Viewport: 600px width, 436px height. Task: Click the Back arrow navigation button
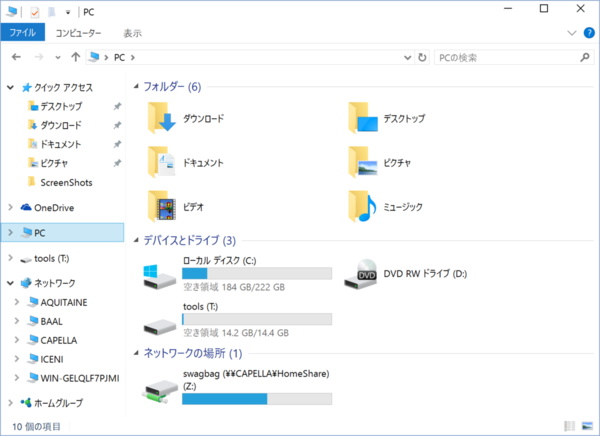pos(16,57)
